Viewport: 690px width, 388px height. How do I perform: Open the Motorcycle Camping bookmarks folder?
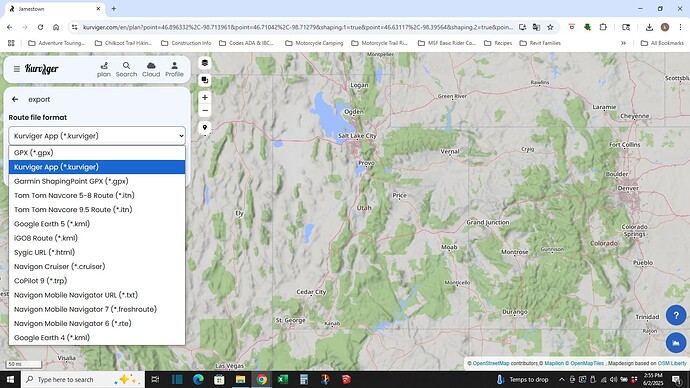coord(314,43)
